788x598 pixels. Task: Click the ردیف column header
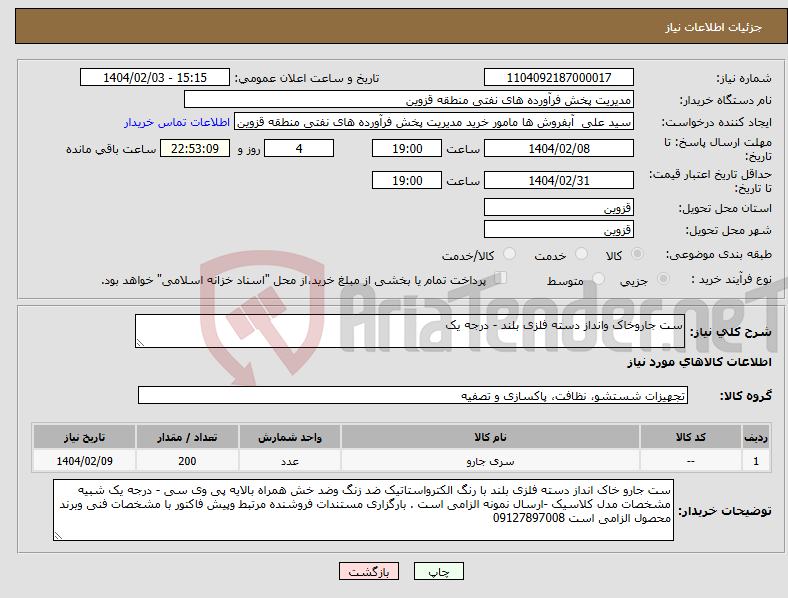point(756,437)
